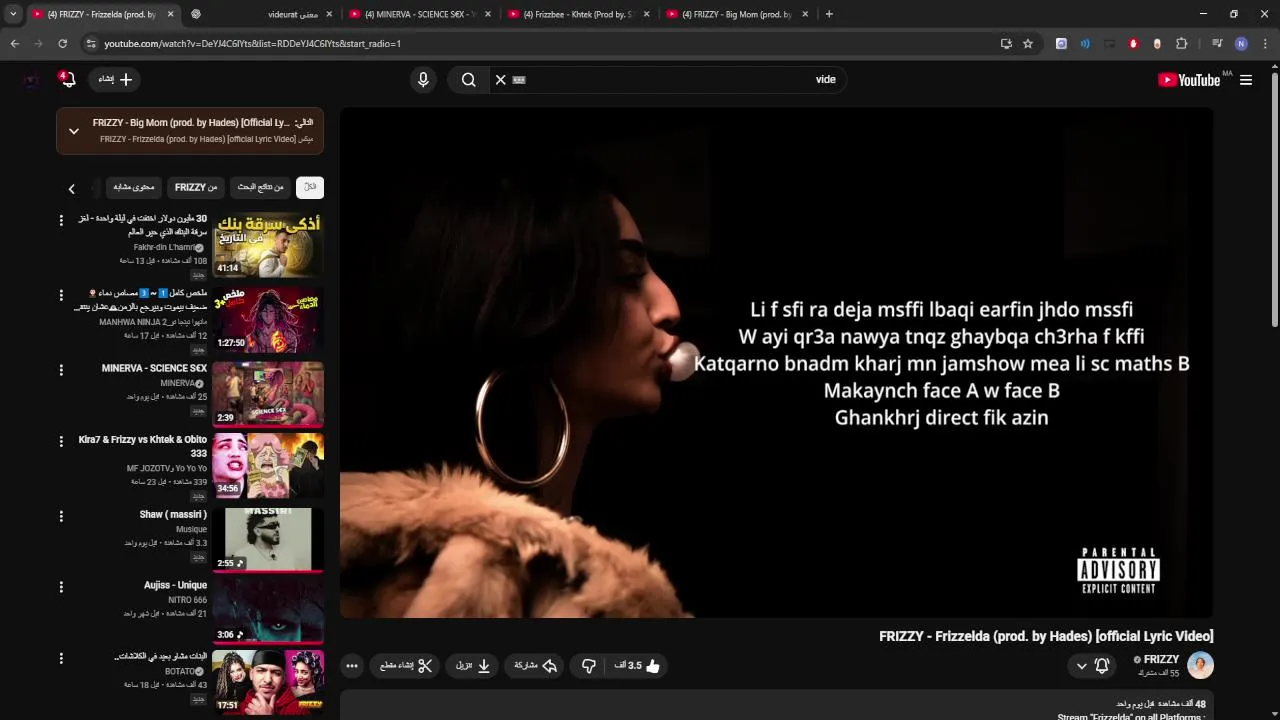Screen dimensions: 1280x720
Task: Open options menu for Aujiss - Unique
Action: point(61,587)
